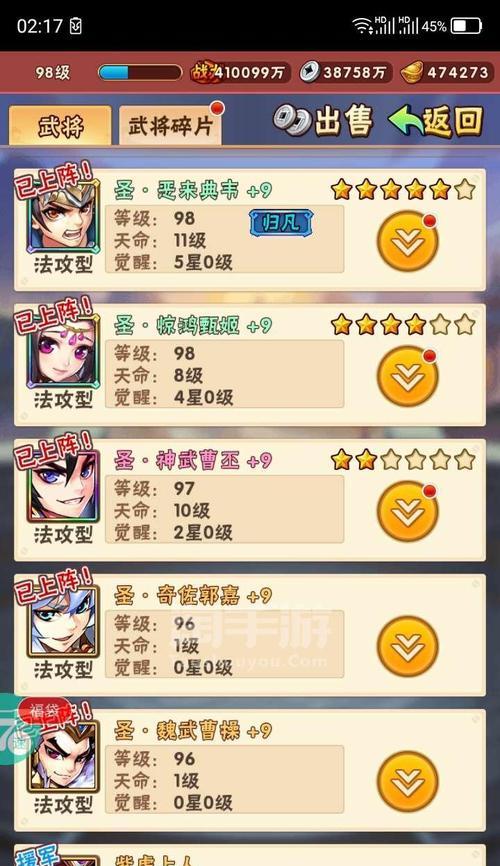This screenshot has width=500, height=866.
Task: Click the gold ingot currency icon
Action: pos(412,72)
